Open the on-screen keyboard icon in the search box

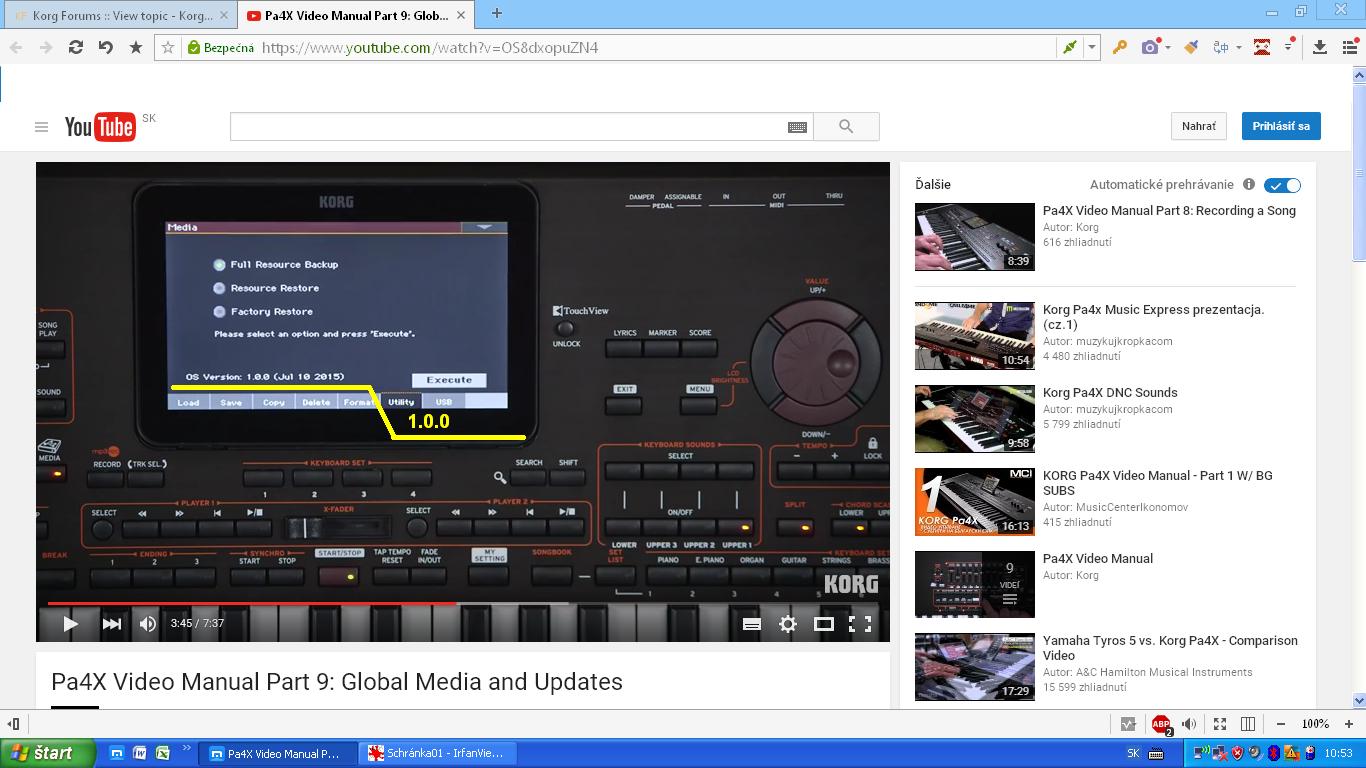(x=797, y=127)
